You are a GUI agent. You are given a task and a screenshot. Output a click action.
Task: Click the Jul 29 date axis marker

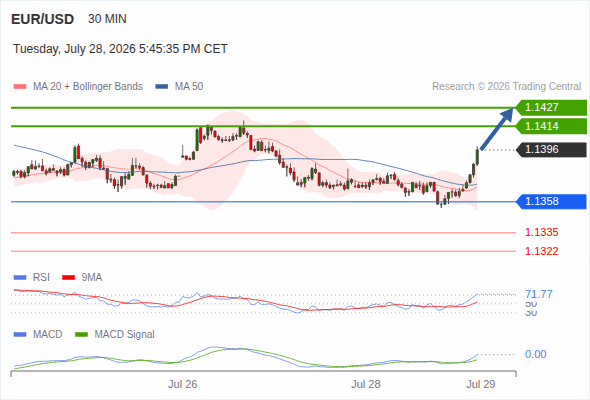[x=481, y=384]
